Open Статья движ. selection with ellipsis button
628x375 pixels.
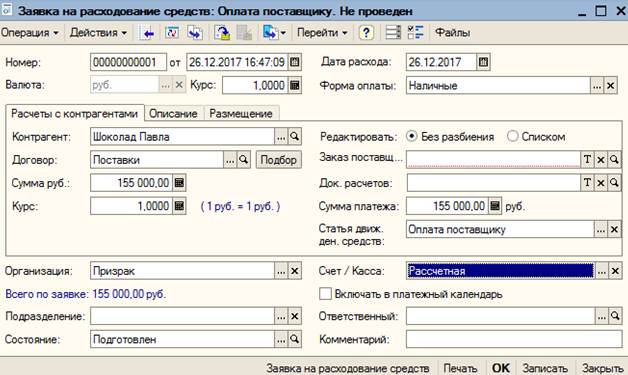pos(601,230)
